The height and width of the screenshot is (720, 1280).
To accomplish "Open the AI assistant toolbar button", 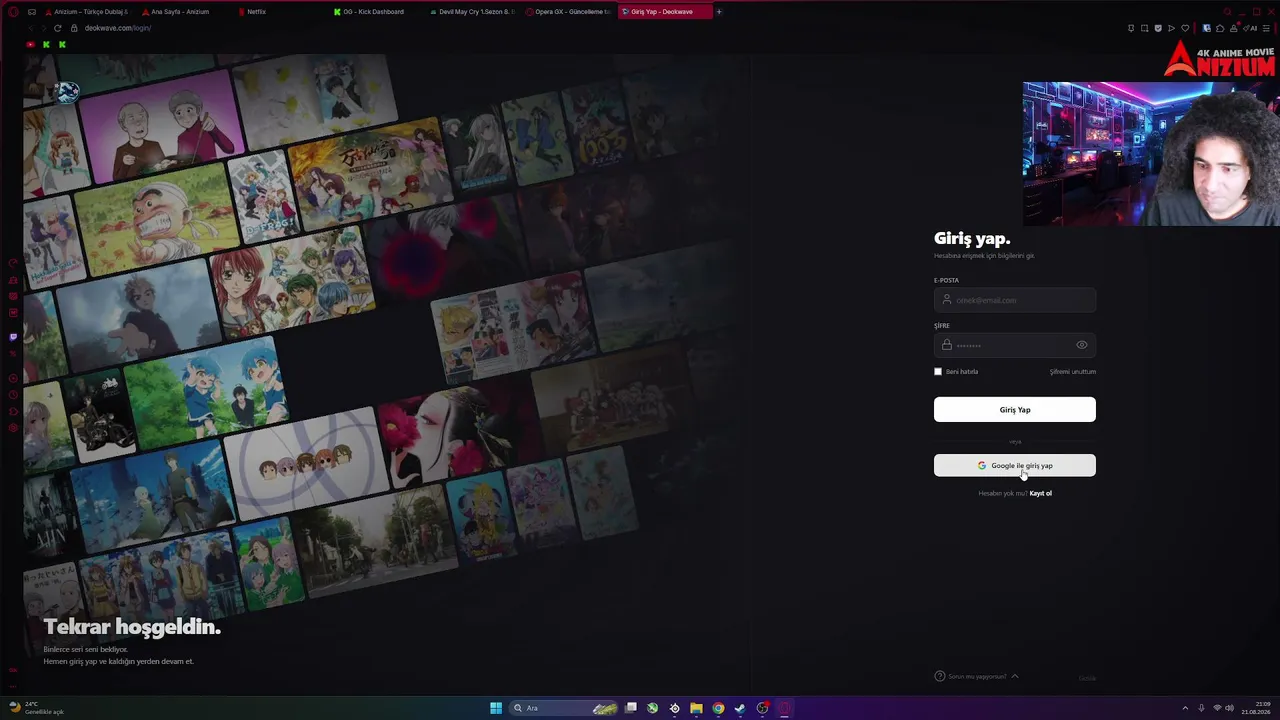I will click(1252, 28).
